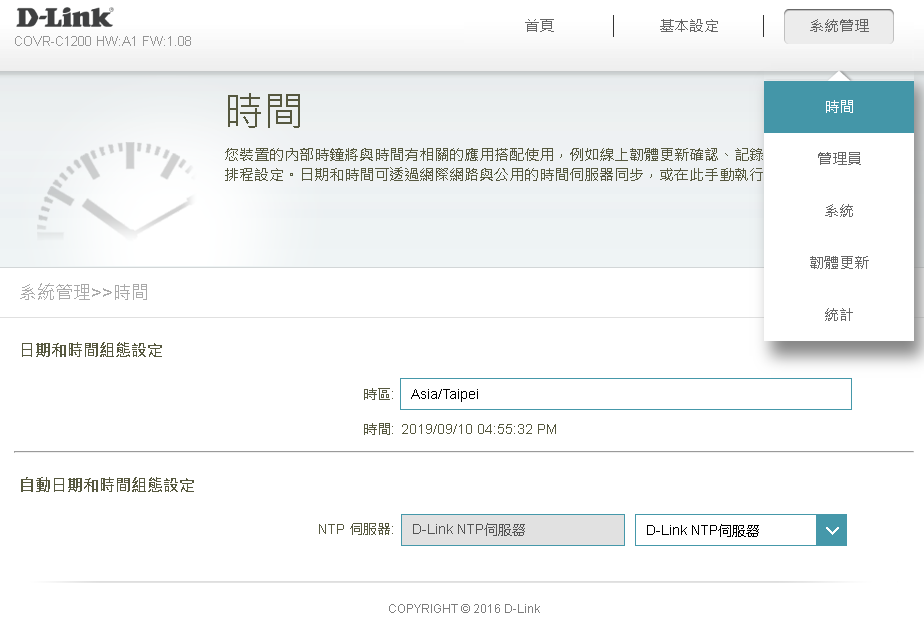The height and width of the screenshot is (619, 924).
Task: Expand the D-Link NTP伺服器 combo box
Action: pos(725,530)
